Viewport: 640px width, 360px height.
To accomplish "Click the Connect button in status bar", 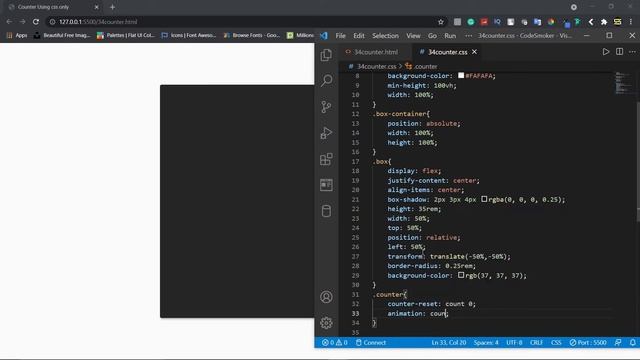I will point(371,342).
